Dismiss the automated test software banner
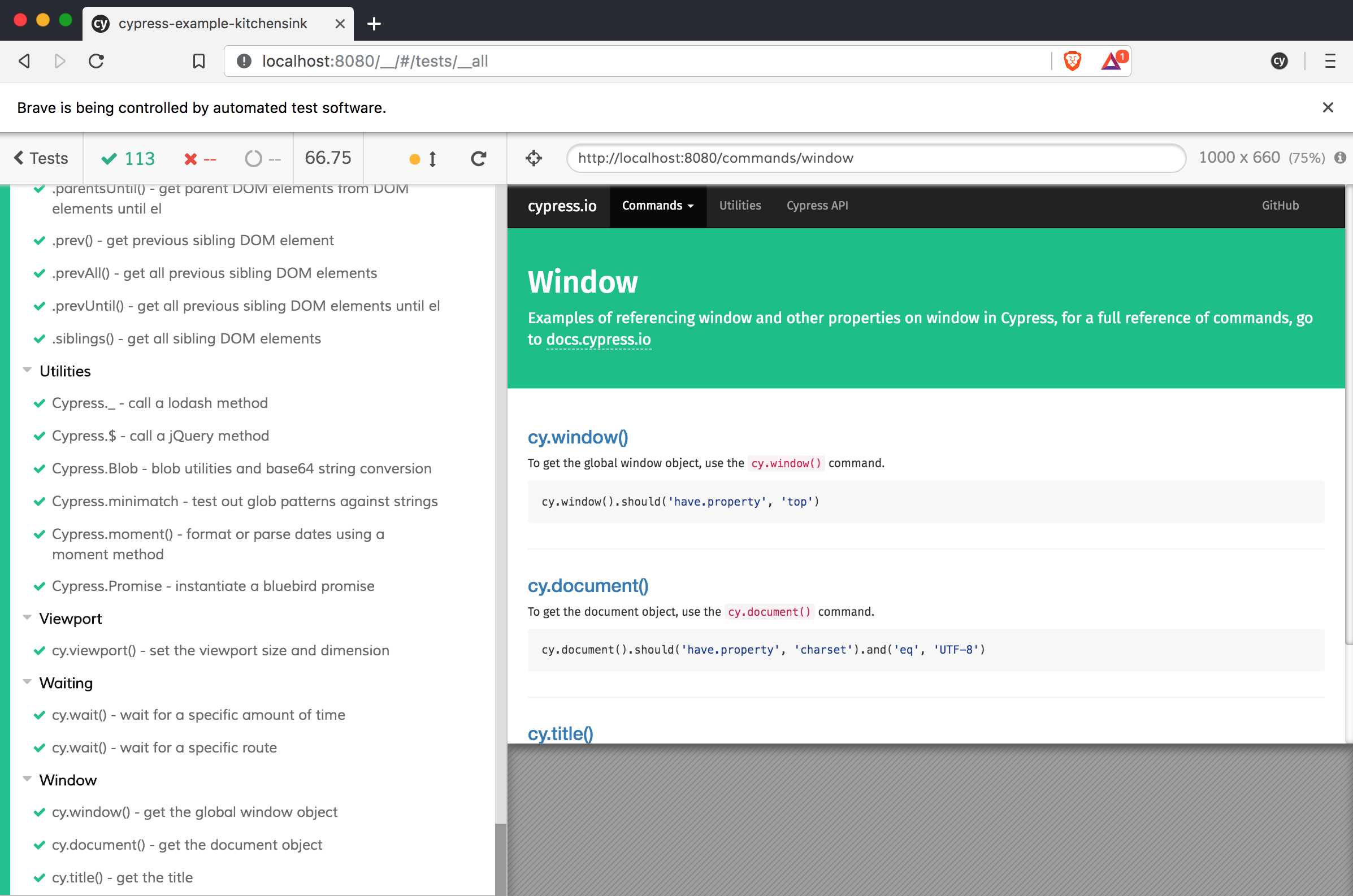Image resolution: width=1353 pixels, height=896 pixels. (x=1328, y=107)
